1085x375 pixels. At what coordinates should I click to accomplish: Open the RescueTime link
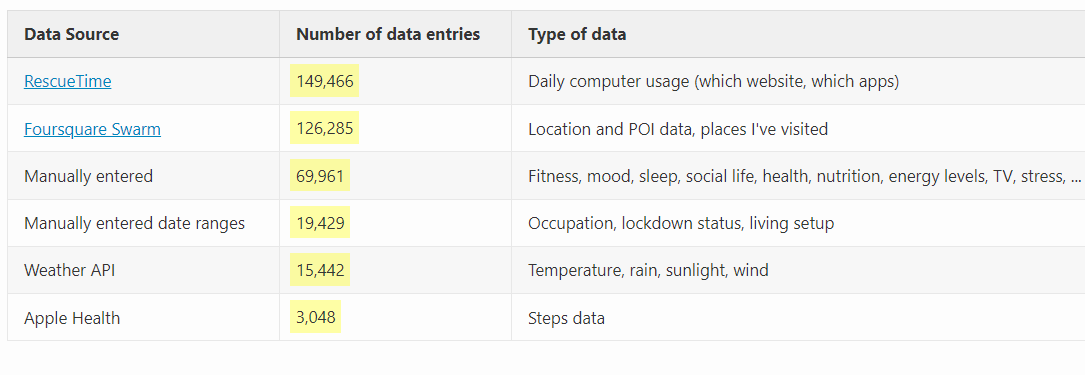(67, 82)
